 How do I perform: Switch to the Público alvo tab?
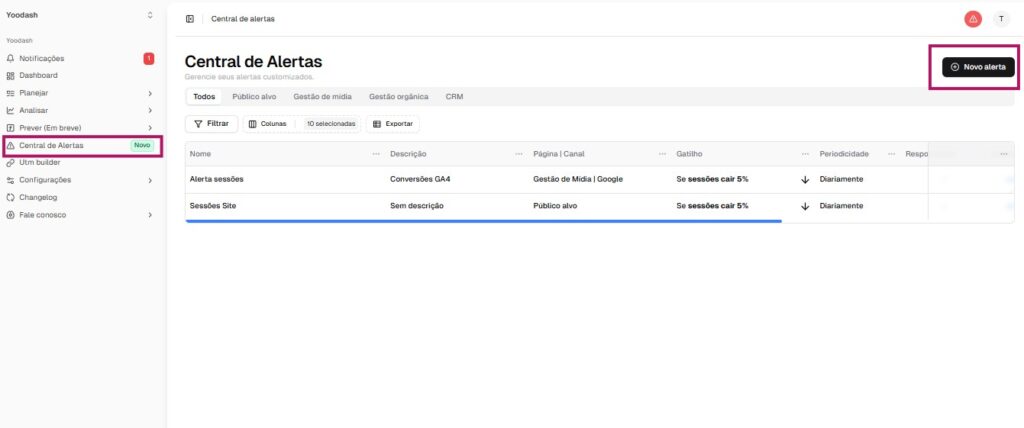coord(254,97)
